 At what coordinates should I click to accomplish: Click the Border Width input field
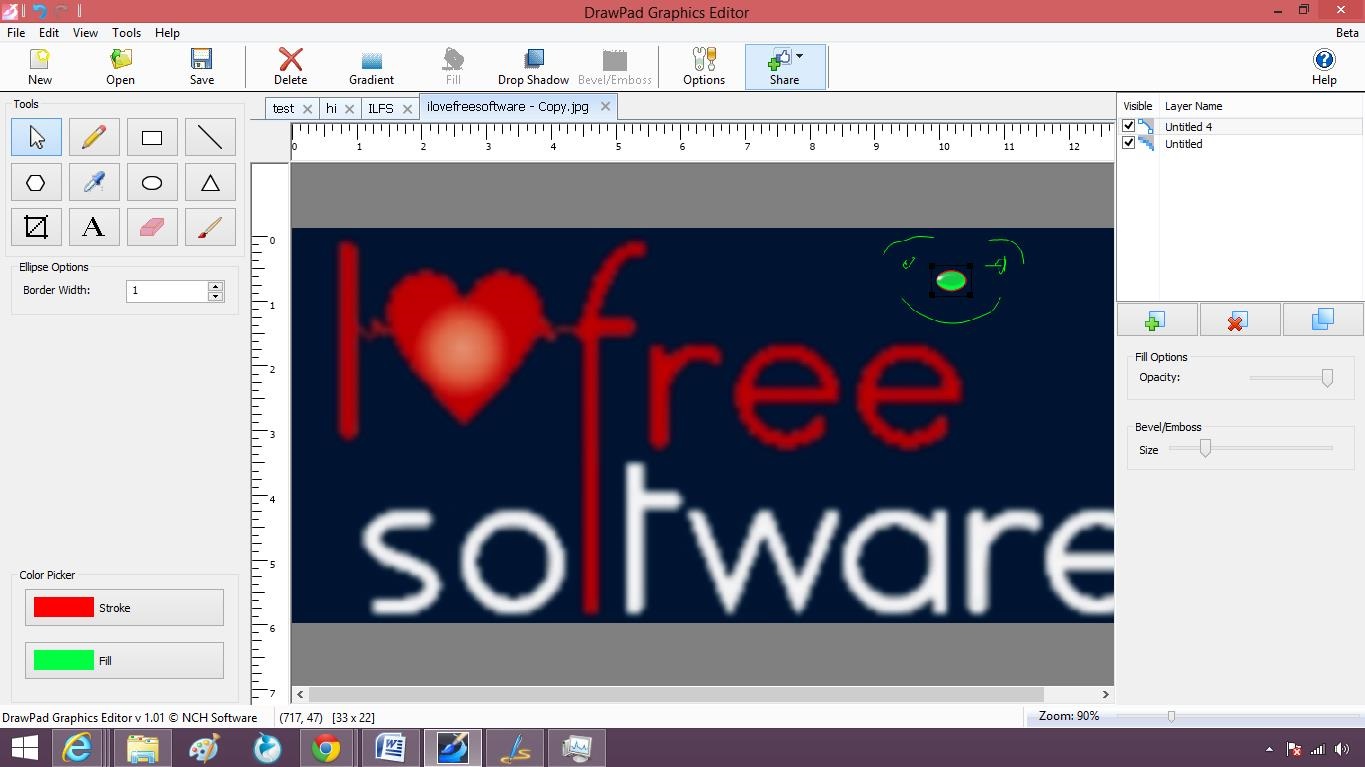[167, 290]
